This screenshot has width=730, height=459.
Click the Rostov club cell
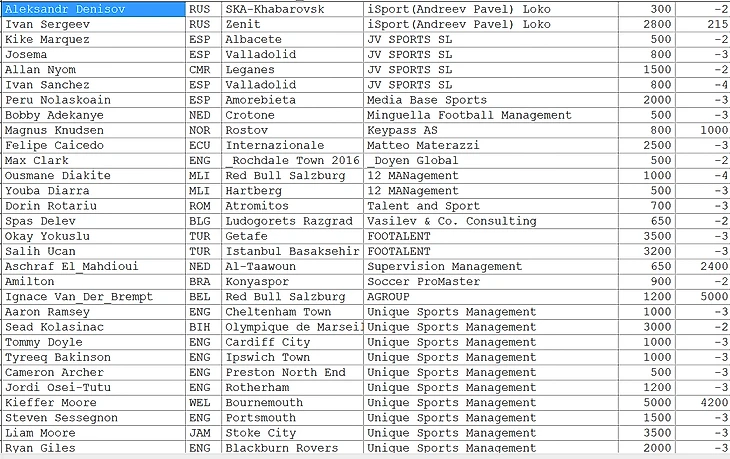click(292, 130)
